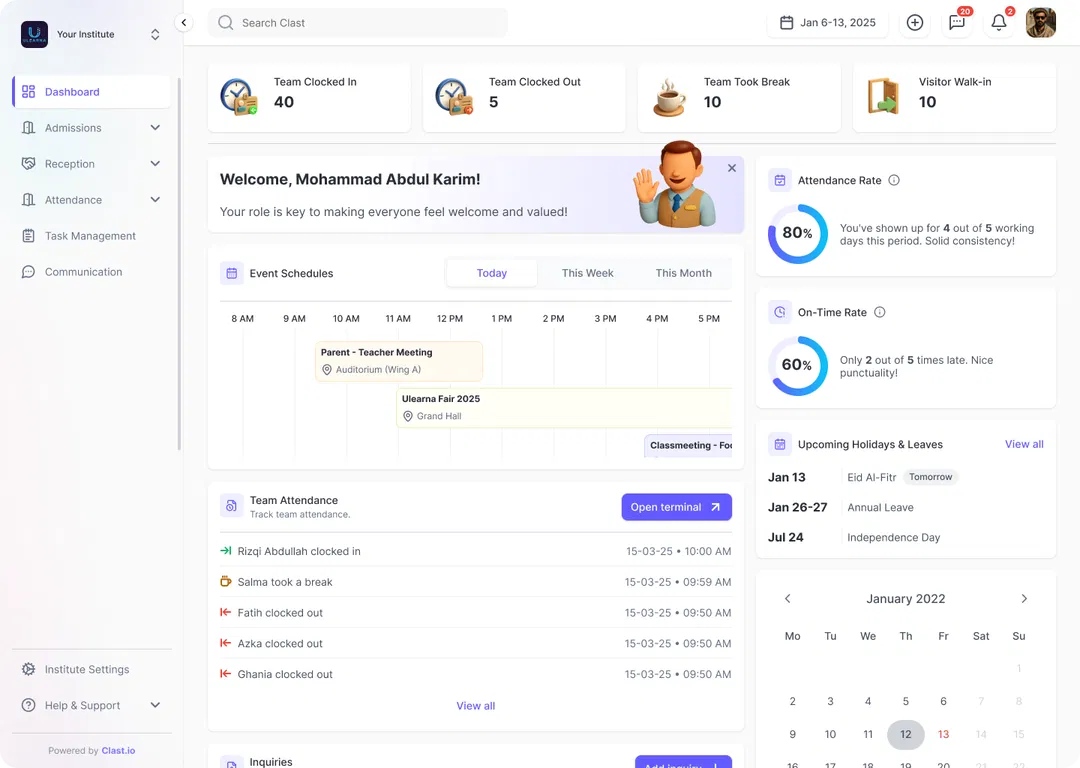Open the Jan 6-13, 2025 date picker
1080x768 pixels.
pyautogui.click(x=828, y=23)
